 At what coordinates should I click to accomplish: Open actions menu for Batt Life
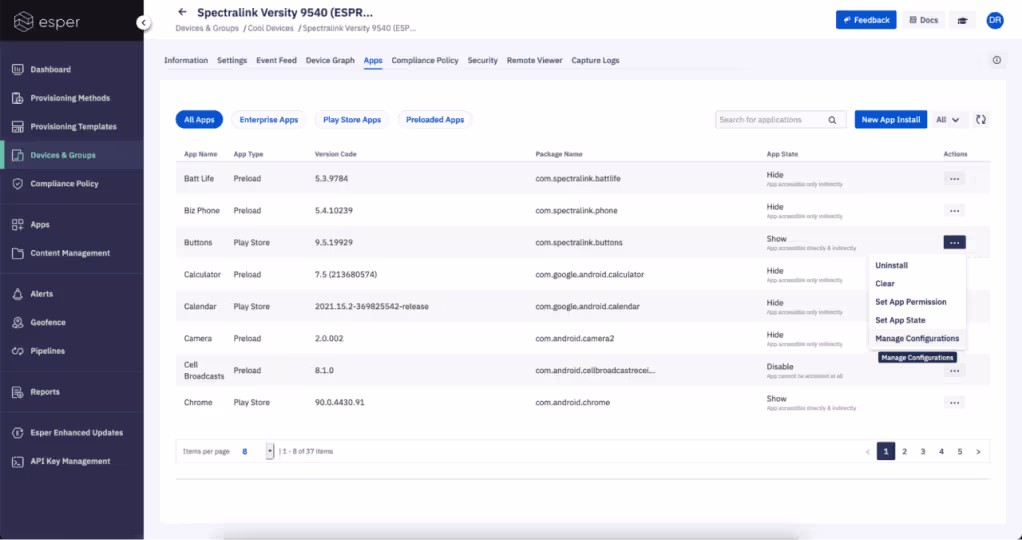(954, 179)
